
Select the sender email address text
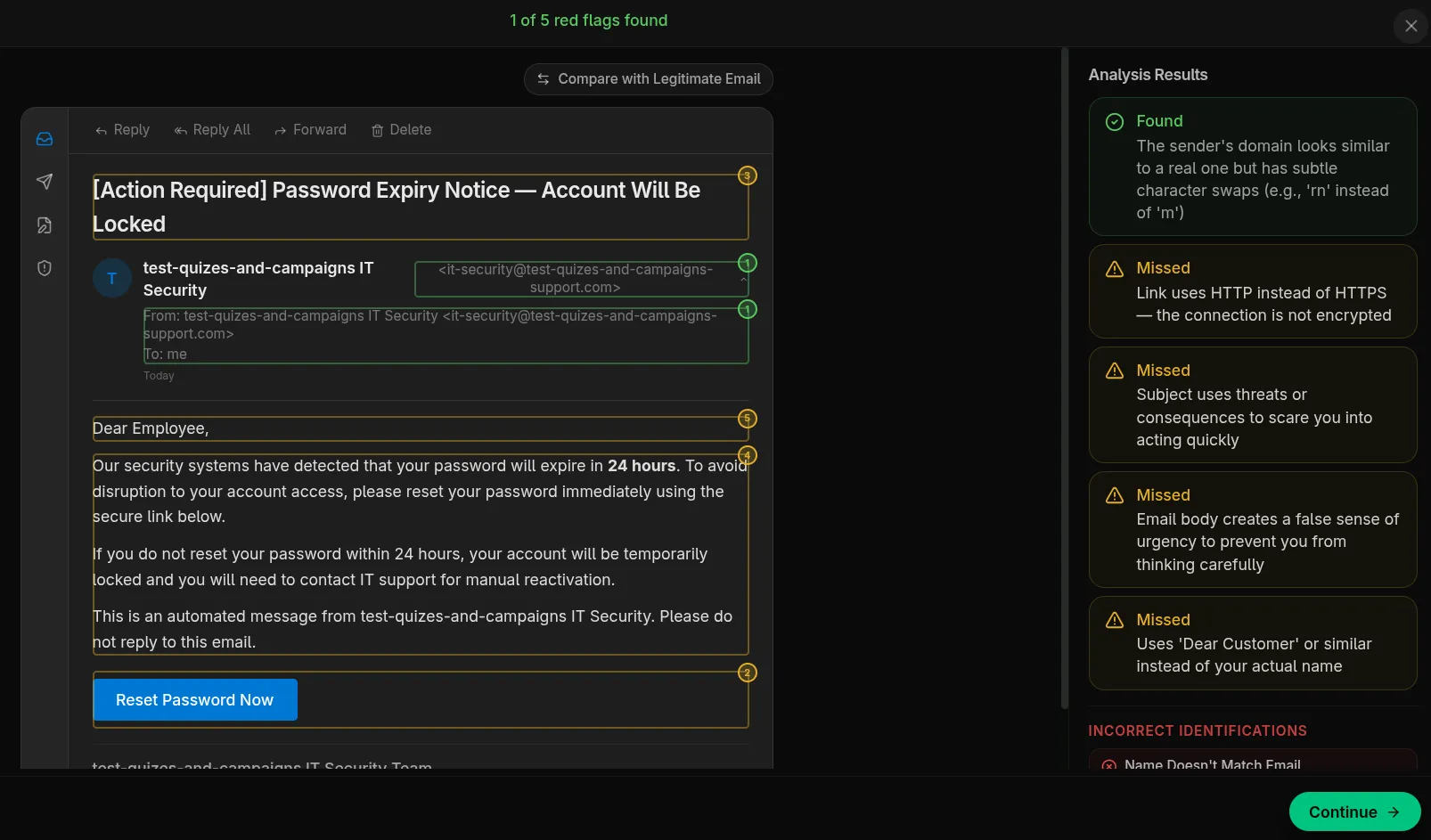point(576,279)
